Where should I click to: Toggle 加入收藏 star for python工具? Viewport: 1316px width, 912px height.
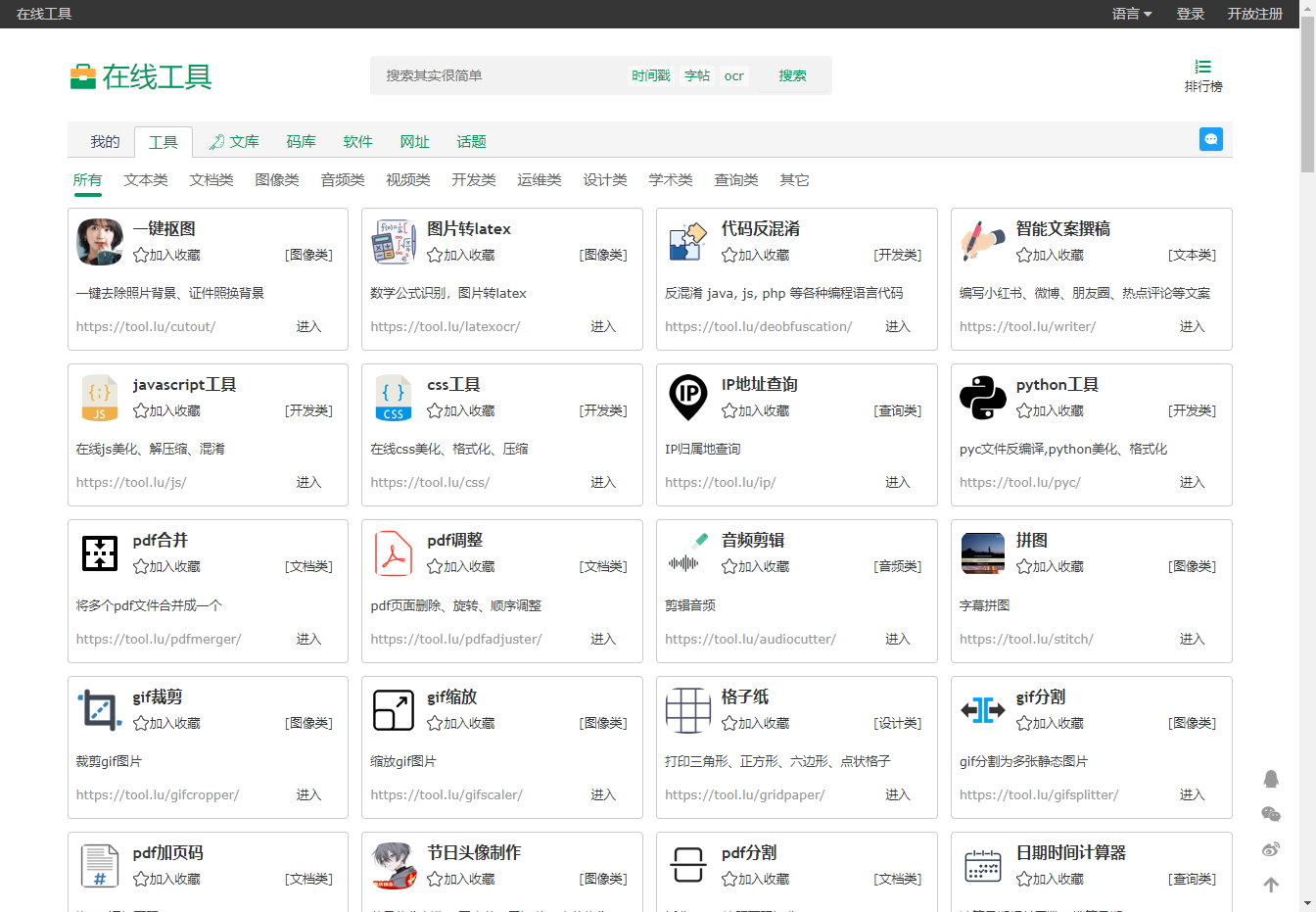click(1024, 410)
